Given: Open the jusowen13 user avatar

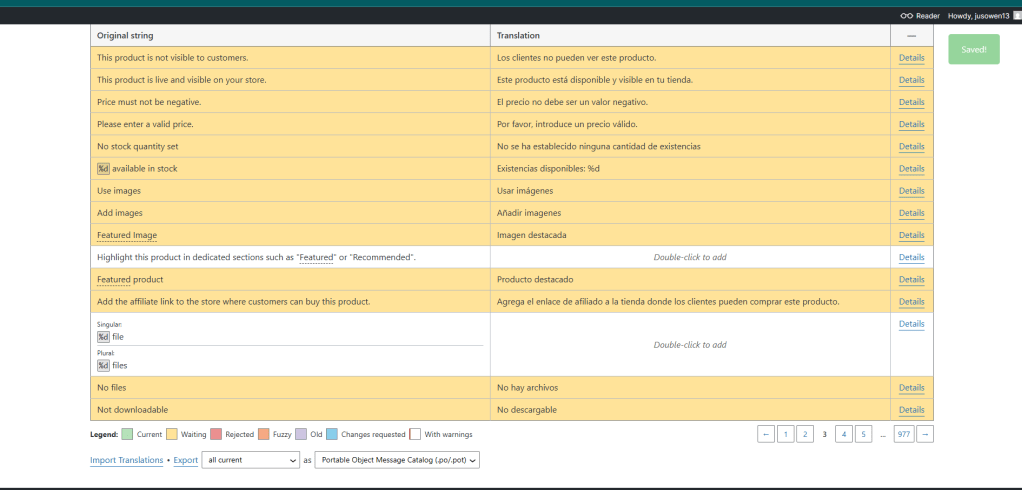Looking at the screenshot, I should click(x=1017, y=16).
